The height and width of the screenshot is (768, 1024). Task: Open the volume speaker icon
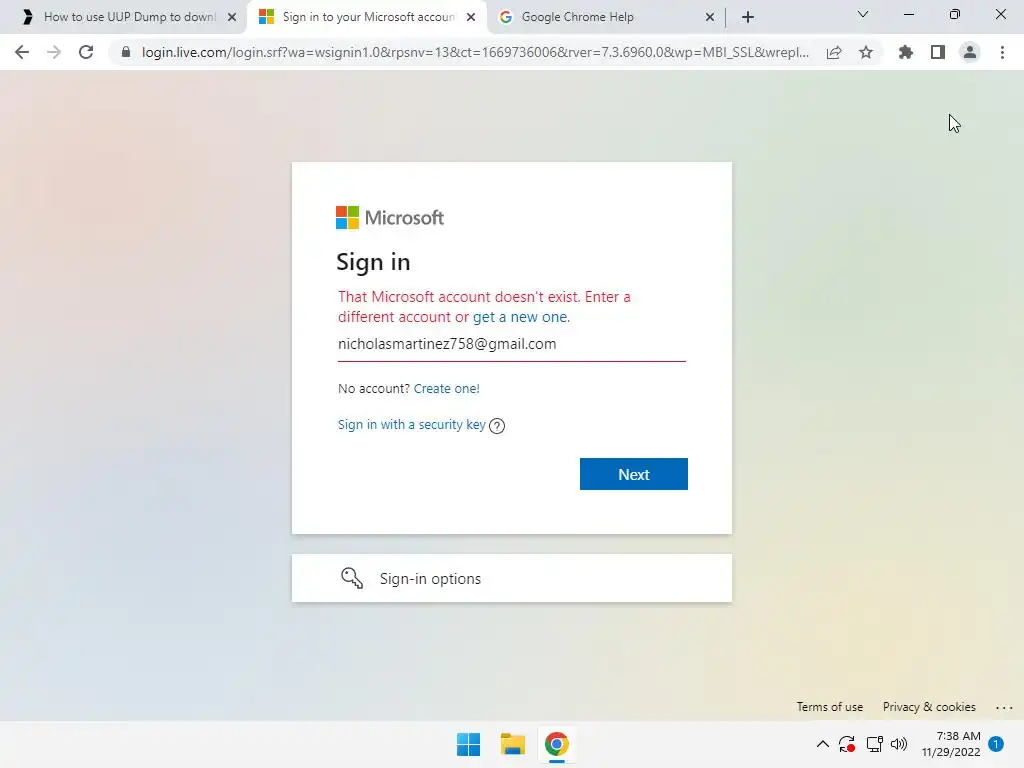tap(899, 744)
